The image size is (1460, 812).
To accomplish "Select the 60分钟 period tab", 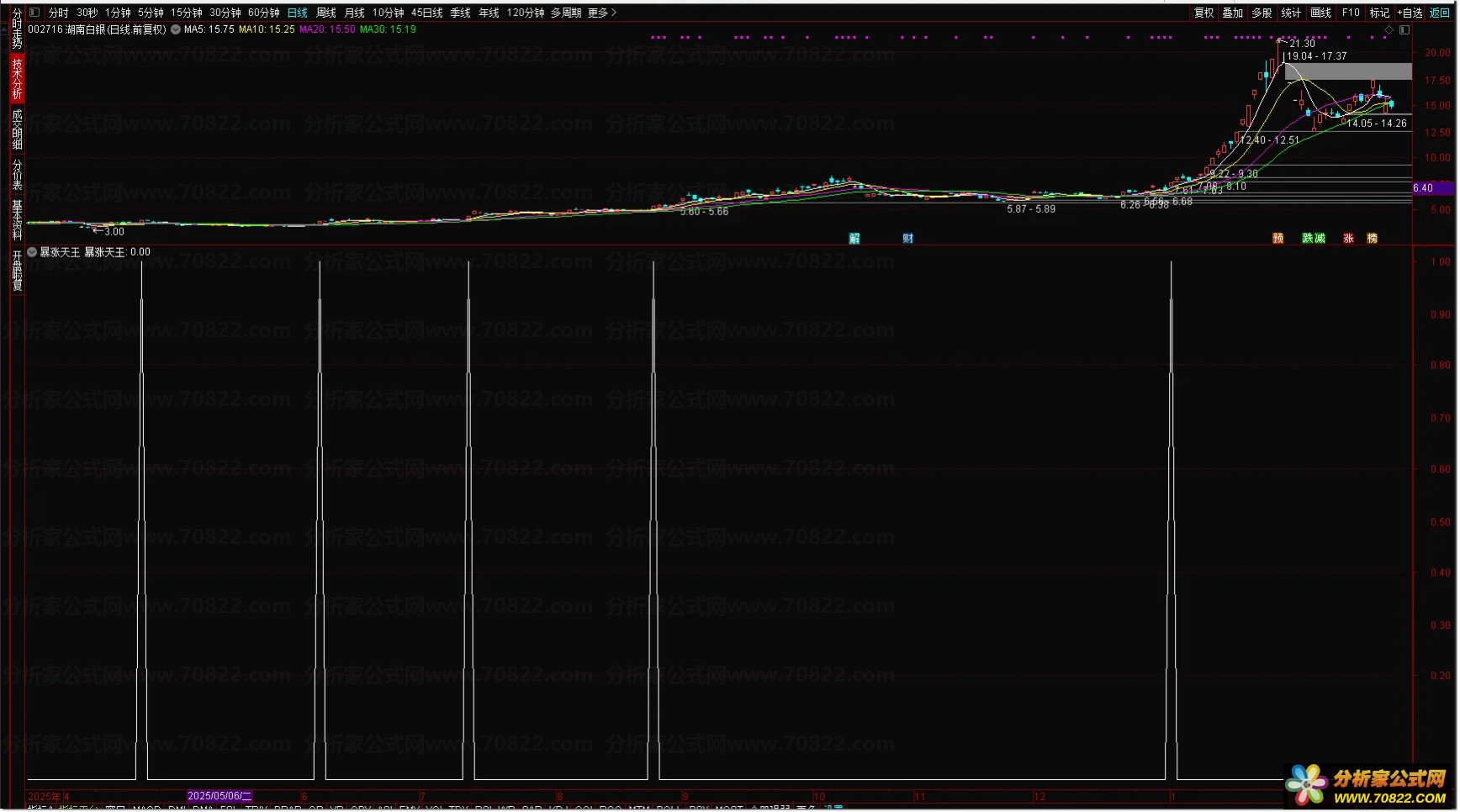I will 263,13.
